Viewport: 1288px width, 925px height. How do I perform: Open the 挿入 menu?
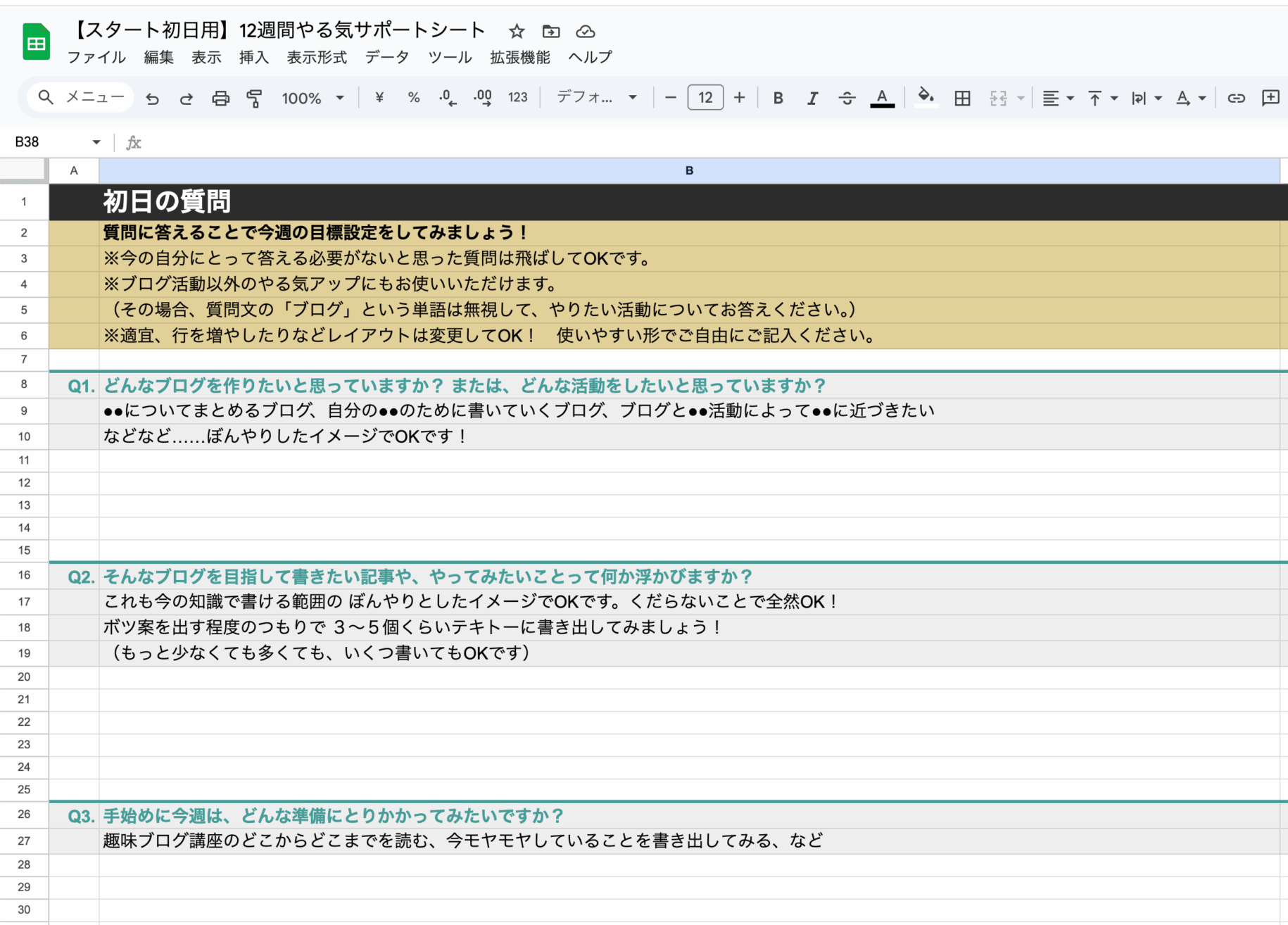(x=254, y=57)
